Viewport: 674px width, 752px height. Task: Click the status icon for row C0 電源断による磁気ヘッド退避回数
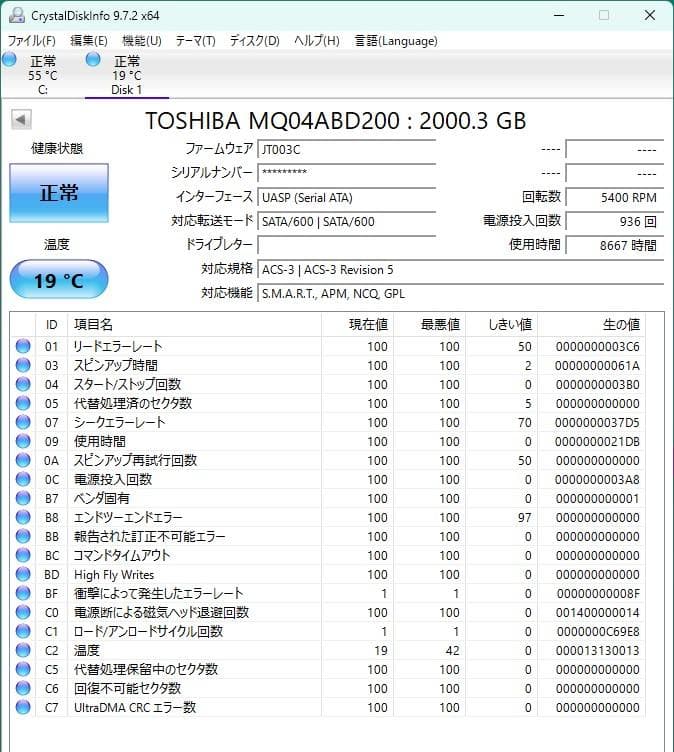pos(23,612)
